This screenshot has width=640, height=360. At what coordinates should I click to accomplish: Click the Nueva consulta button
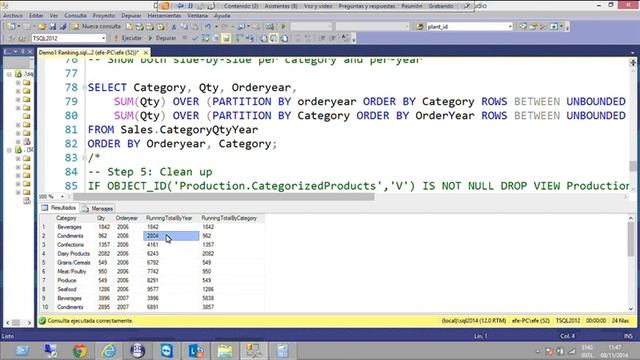pyautogui.click(x=97, y=27)
